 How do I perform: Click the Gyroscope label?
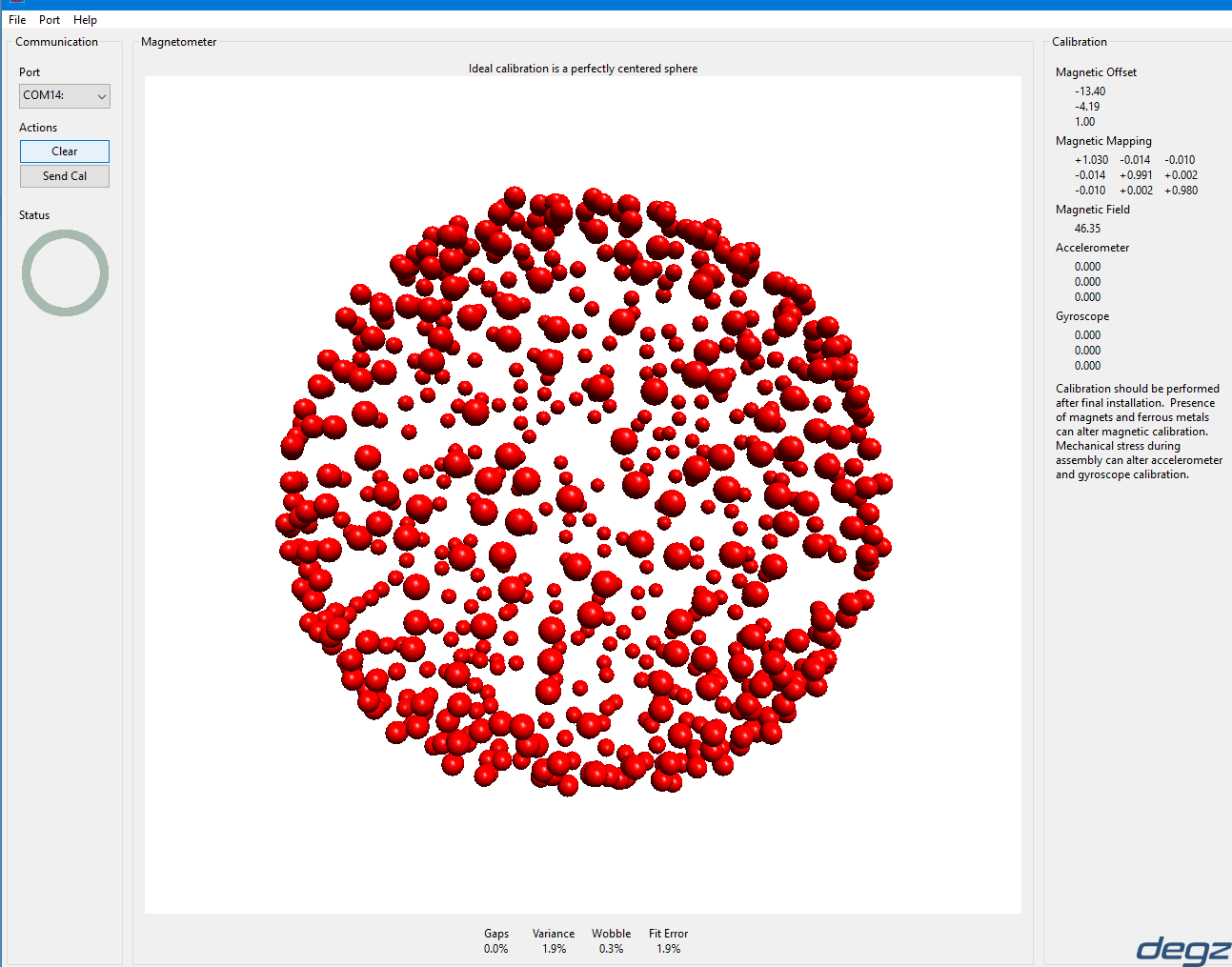[1082, 316]
